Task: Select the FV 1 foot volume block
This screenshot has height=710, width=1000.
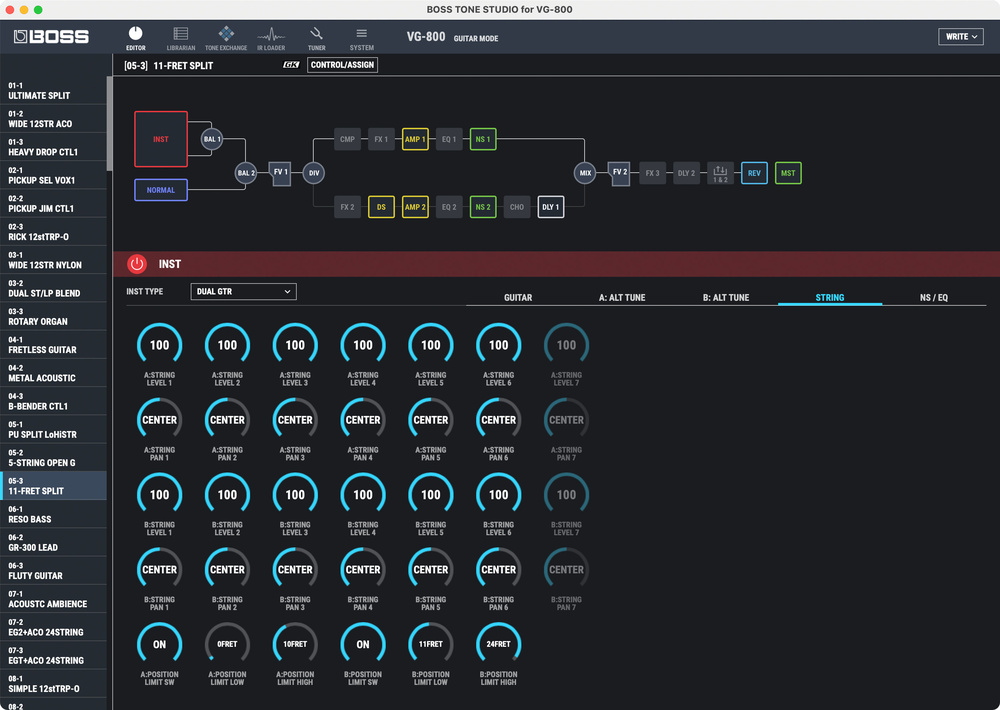Action: (x=280, y=173)
